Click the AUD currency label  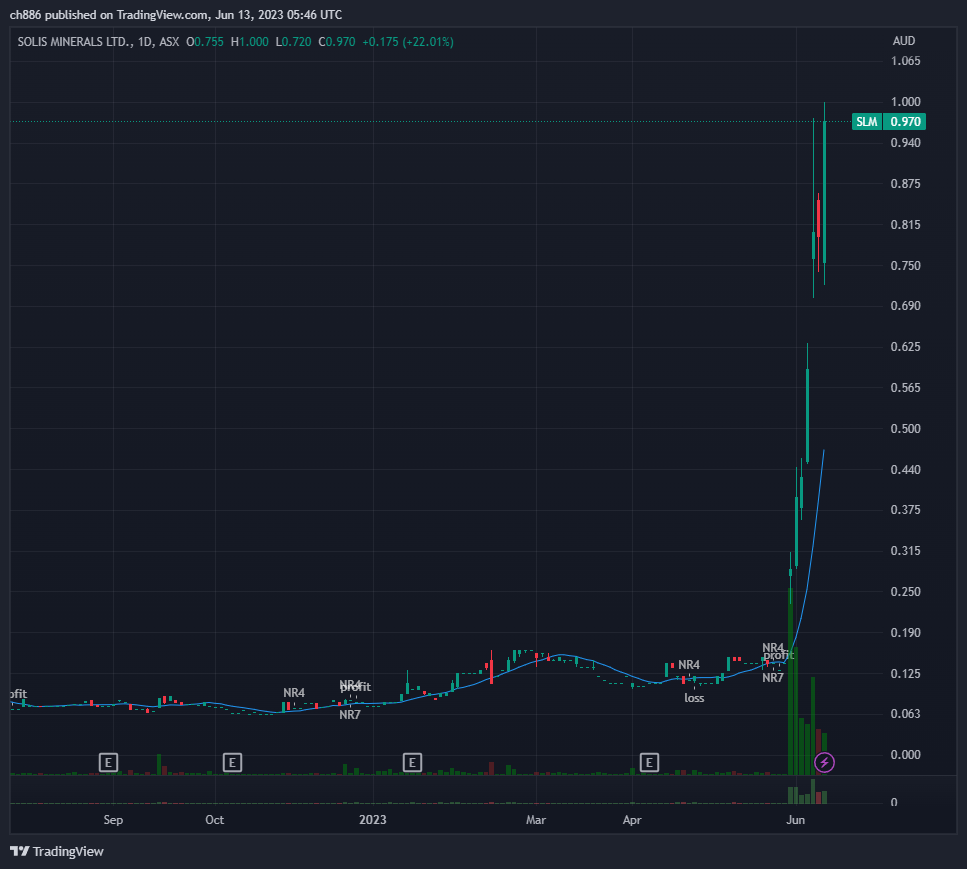click(903, 41)
